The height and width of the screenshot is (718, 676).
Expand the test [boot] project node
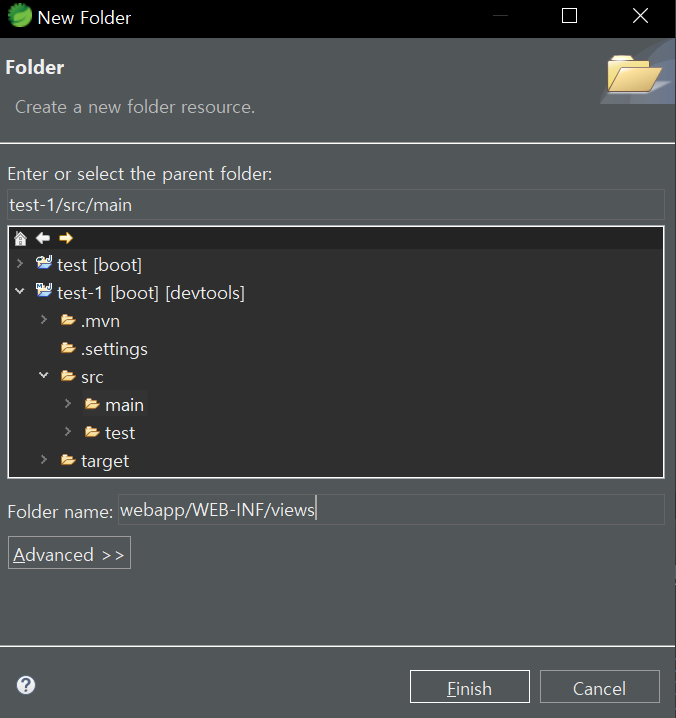[x=20, y=264]
